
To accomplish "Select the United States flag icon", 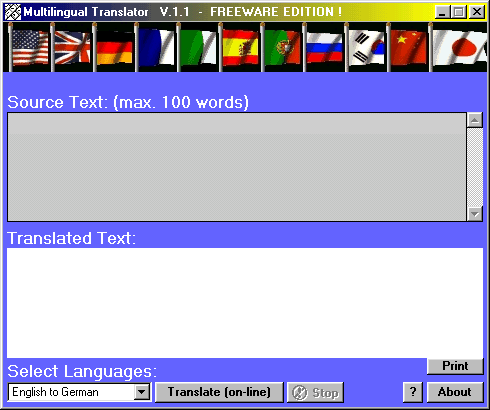I will coord(29,47).
